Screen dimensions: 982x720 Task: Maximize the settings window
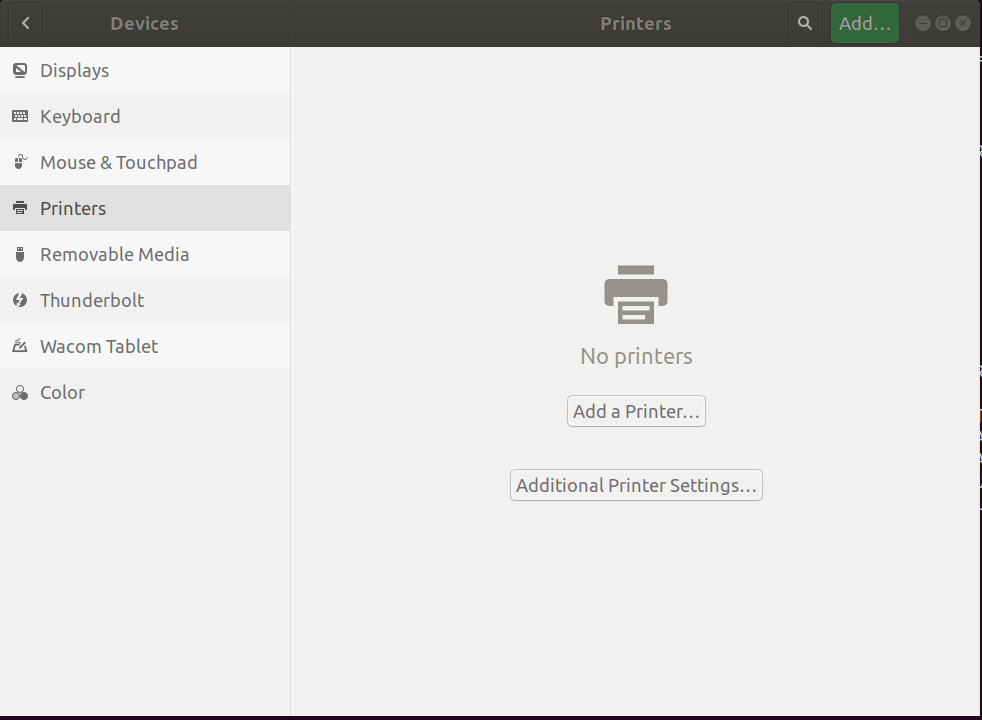coord(943,23)
